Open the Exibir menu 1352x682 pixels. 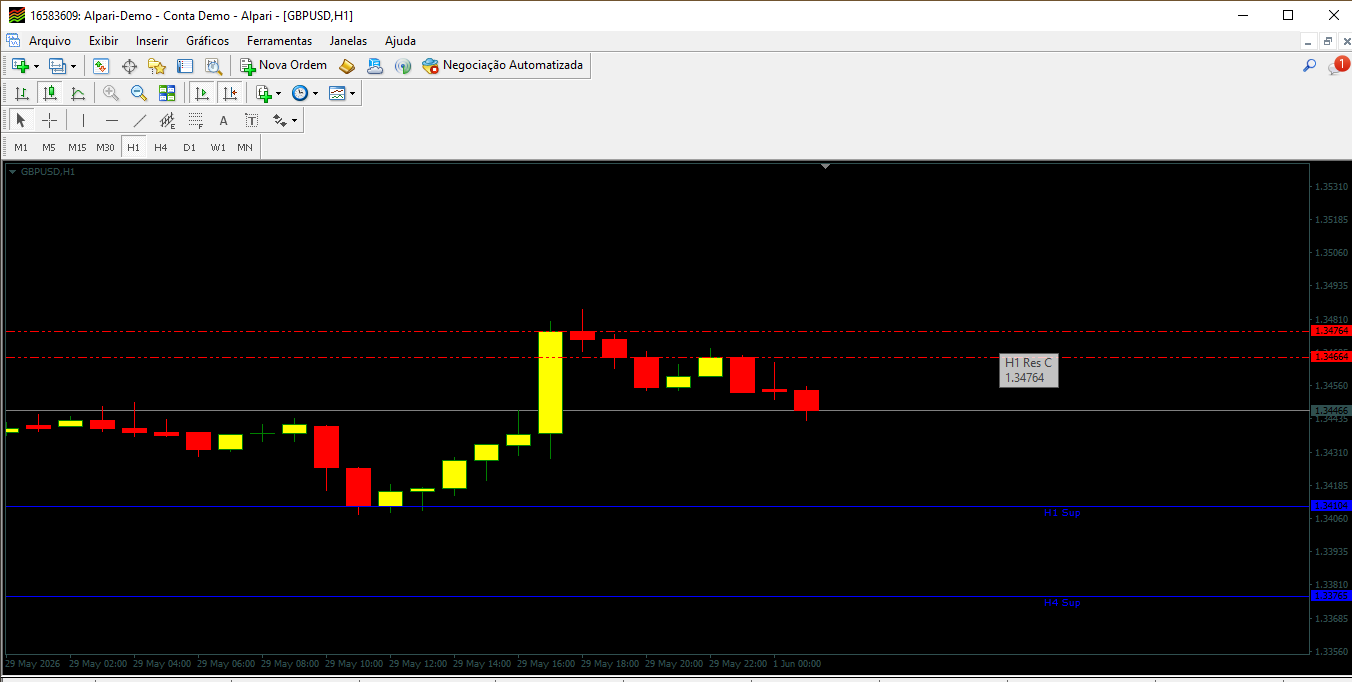[x=103, y=41]
